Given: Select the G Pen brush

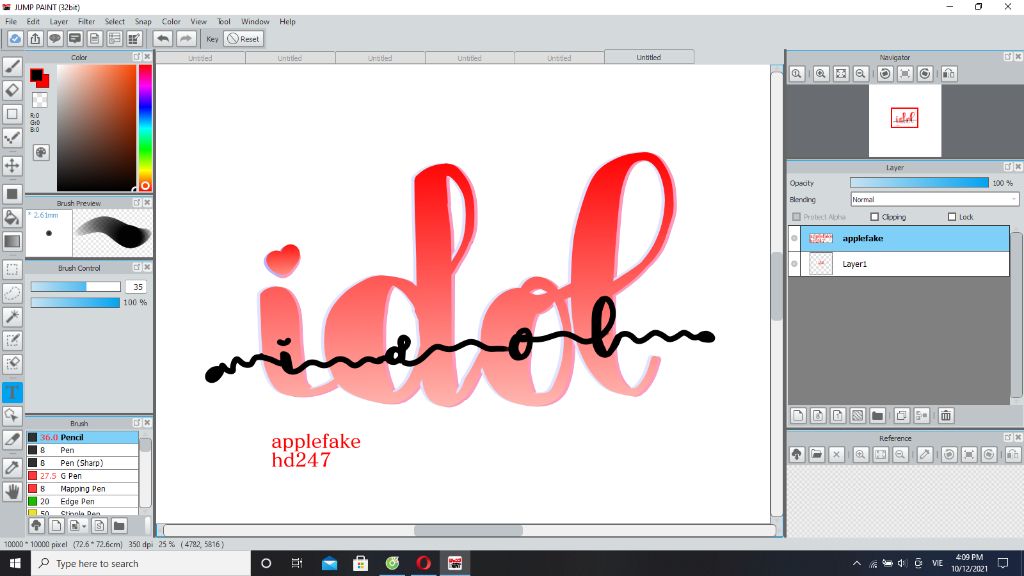Looking at the screenshot, I should [82, 475].
